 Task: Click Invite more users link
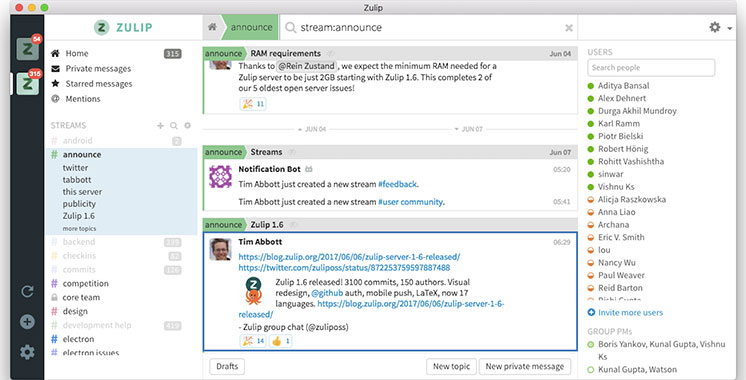click(x=630, y=312)
